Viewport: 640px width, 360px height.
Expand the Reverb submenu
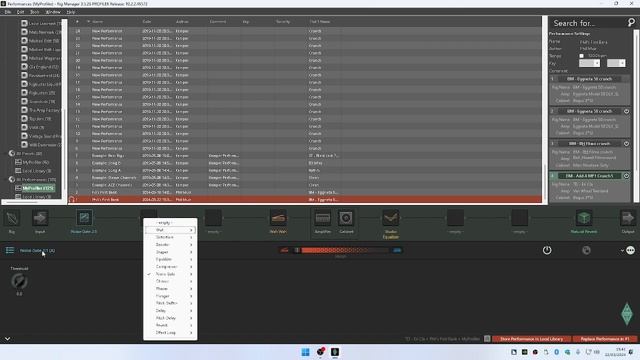170,326
